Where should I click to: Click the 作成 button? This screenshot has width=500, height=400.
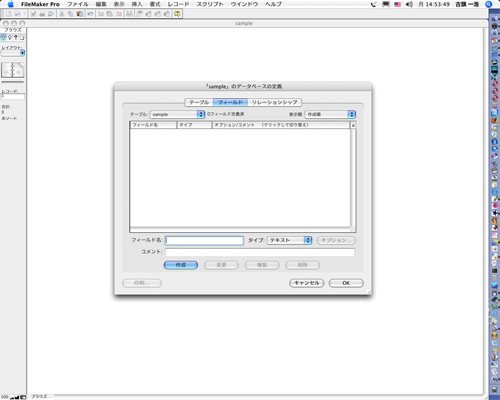pyautogui.click(x=181, y=265)
